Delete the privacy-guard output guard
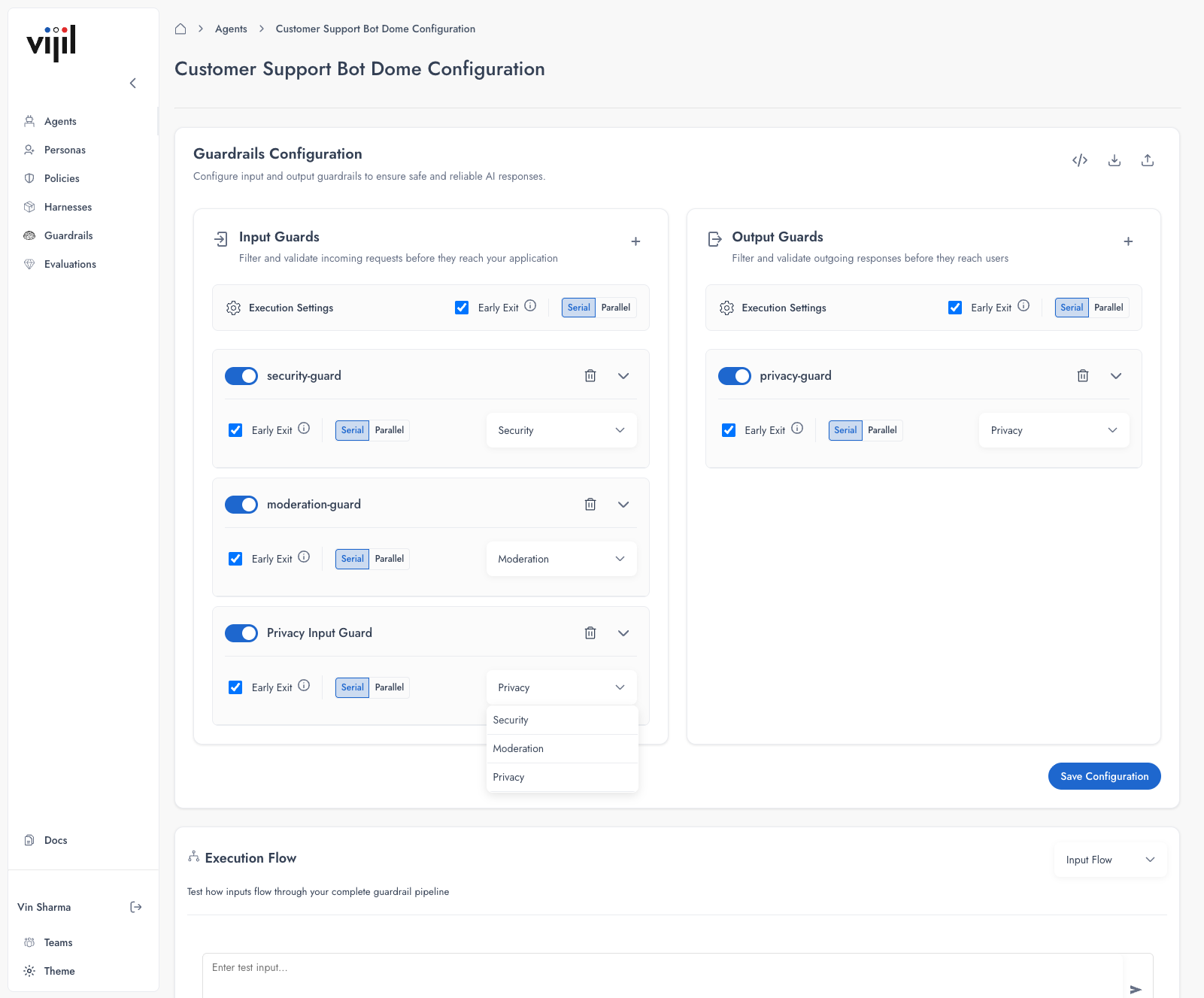The image size is (1204, 998). pyautogui.click(x=1083, y=375)
